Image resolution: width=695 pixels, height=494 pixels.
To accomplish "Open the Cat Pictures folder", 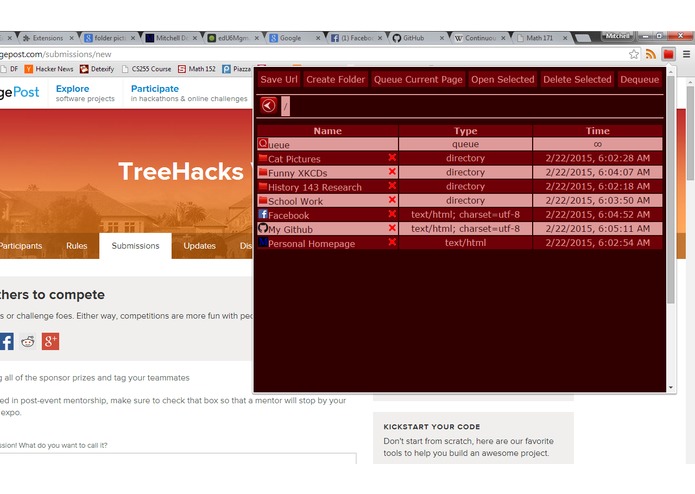I will click(x=294, y=159).
